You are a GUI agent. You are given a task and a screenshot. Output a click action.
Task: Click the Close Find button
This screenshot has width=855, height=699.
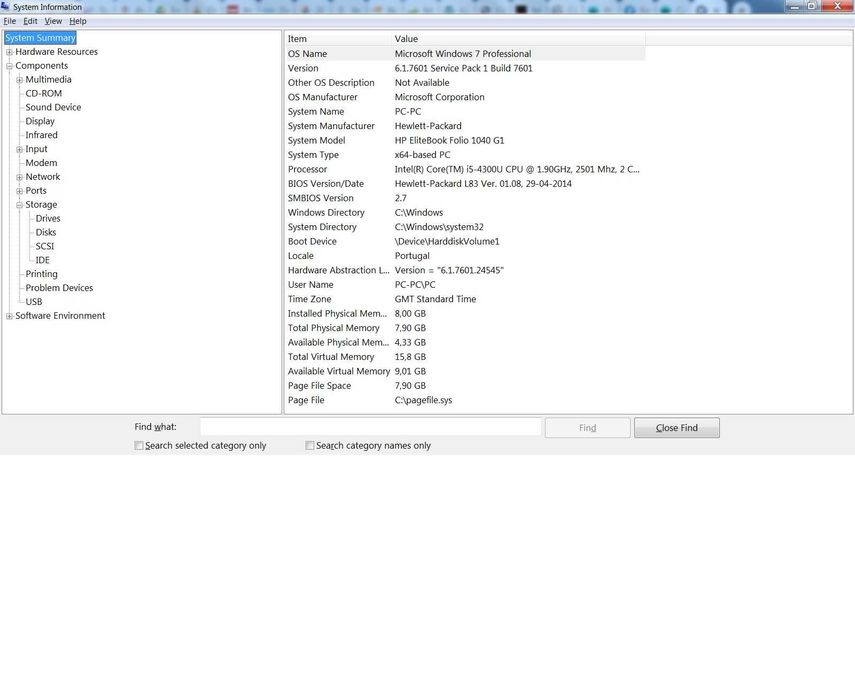677,428
